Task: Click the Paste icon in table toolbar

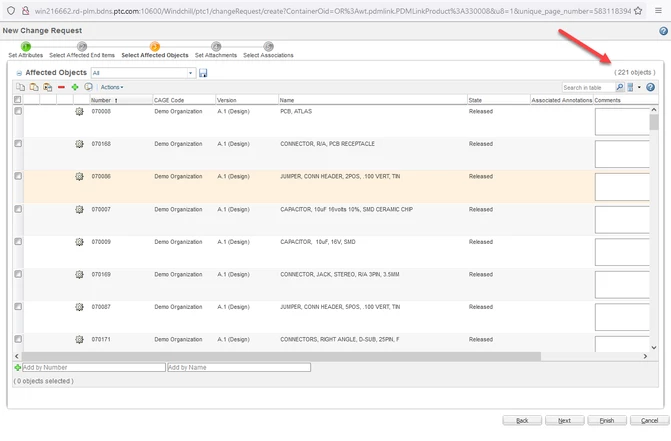Action: click(x=34, y=87)
